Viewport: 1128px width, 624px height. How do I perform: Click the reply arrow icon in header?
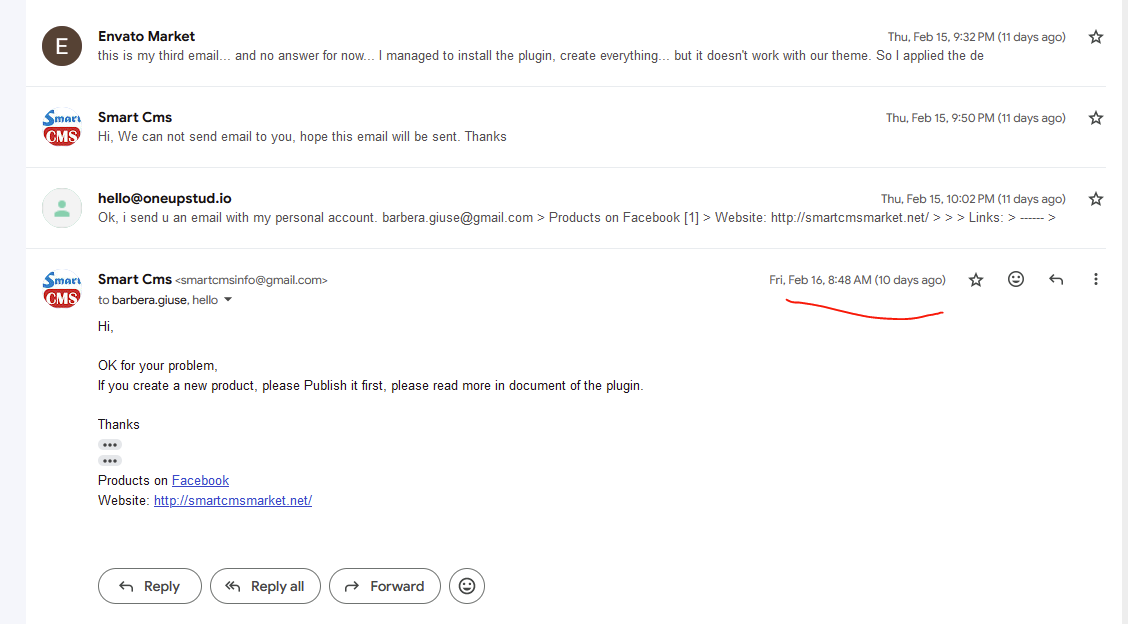click(1055, 279)
